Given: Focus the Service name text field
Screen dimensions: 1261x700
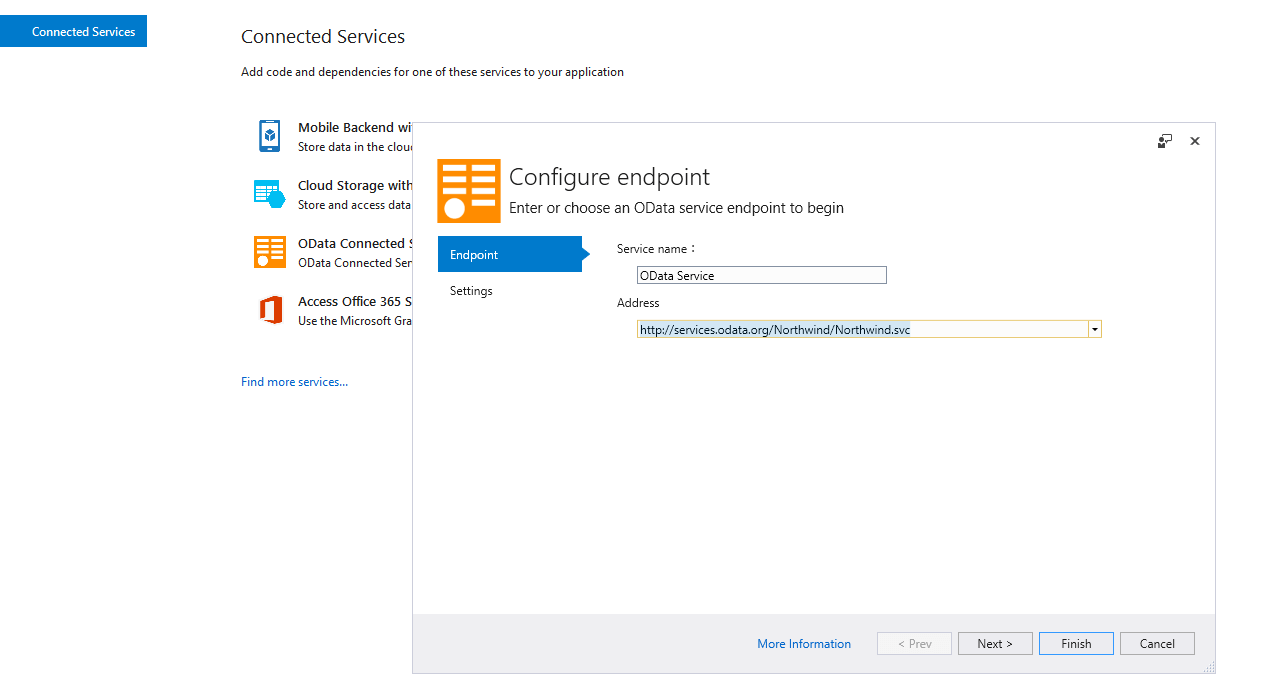Looking at the screenshot, I should tap(761, 275).
